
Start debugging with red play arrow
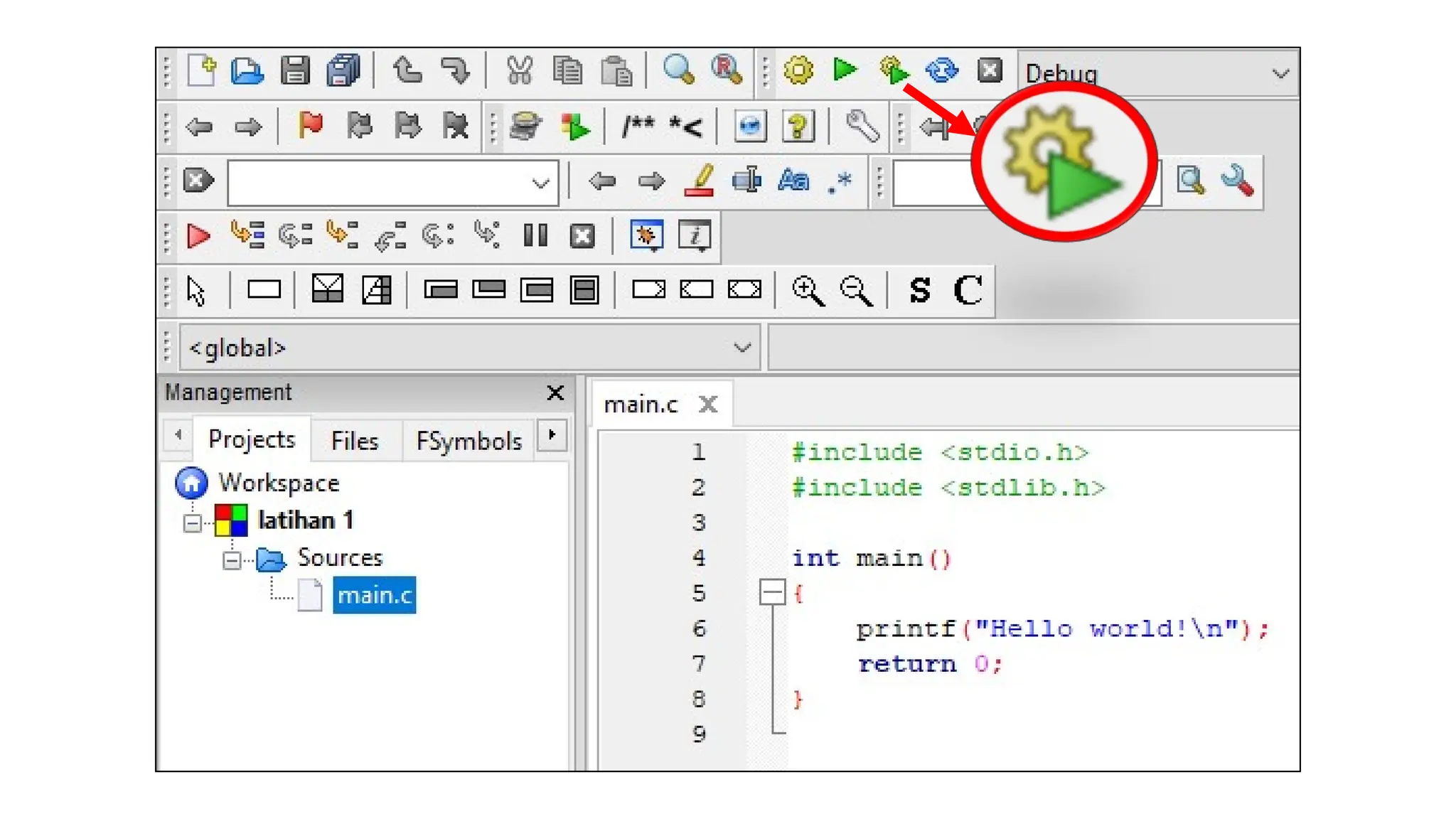point(198,235)
